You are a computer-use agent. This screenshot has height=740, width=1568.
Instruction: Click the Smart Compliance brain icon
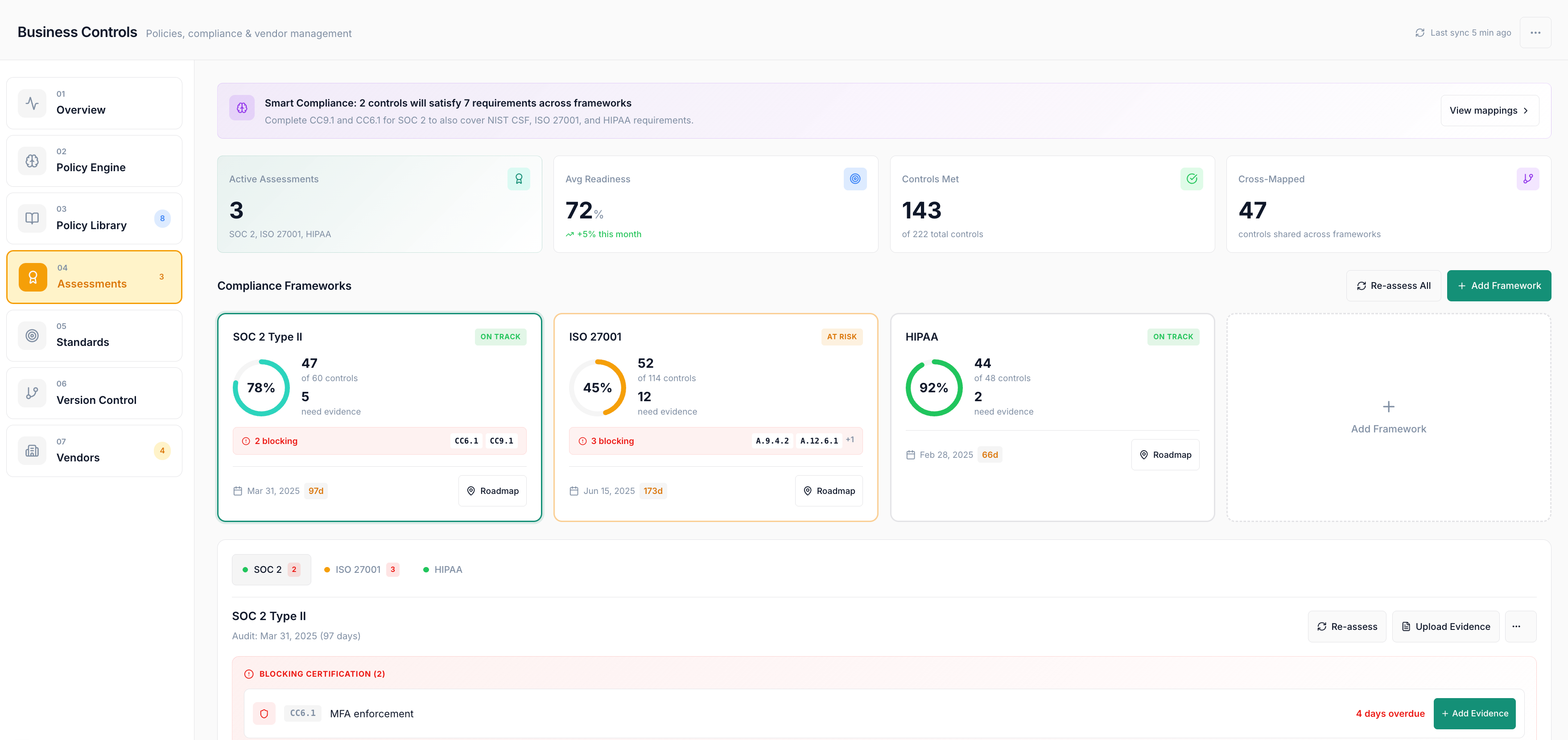pos(242,108)
